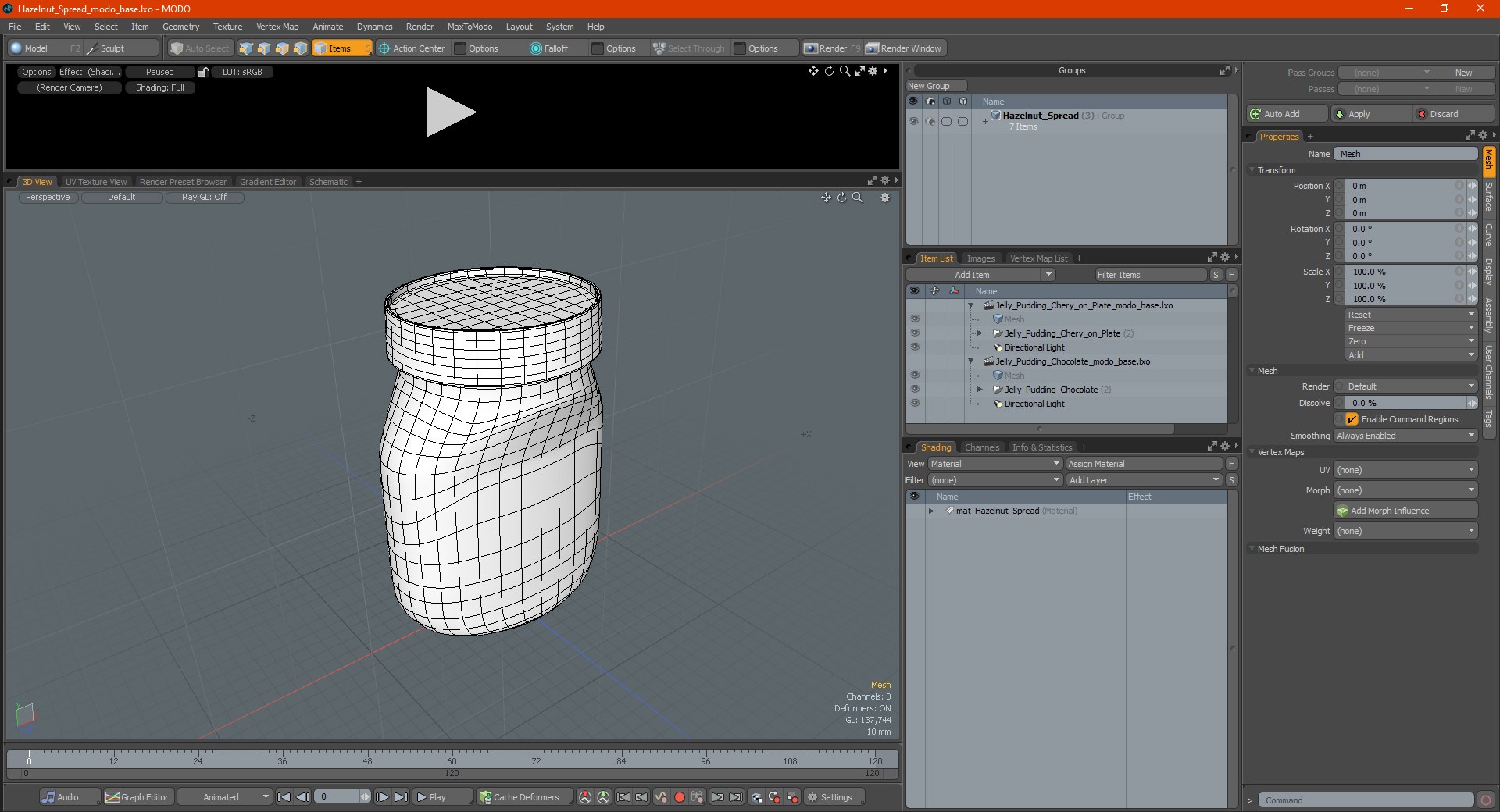
Task: Click the Render Window icon
Action: coord(872,48)
